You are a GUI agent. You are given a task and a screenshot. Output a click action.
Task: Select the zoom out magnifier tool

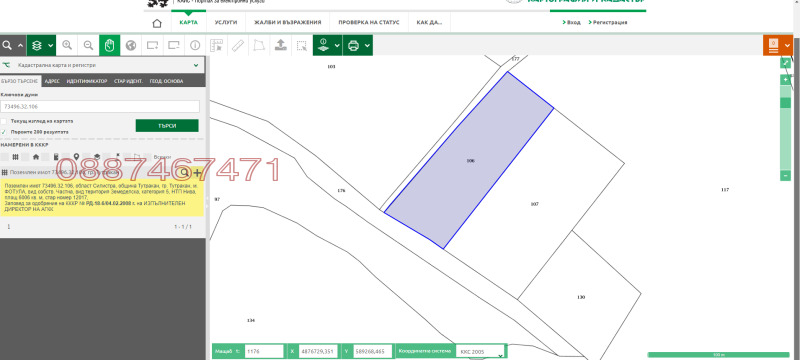88,45
